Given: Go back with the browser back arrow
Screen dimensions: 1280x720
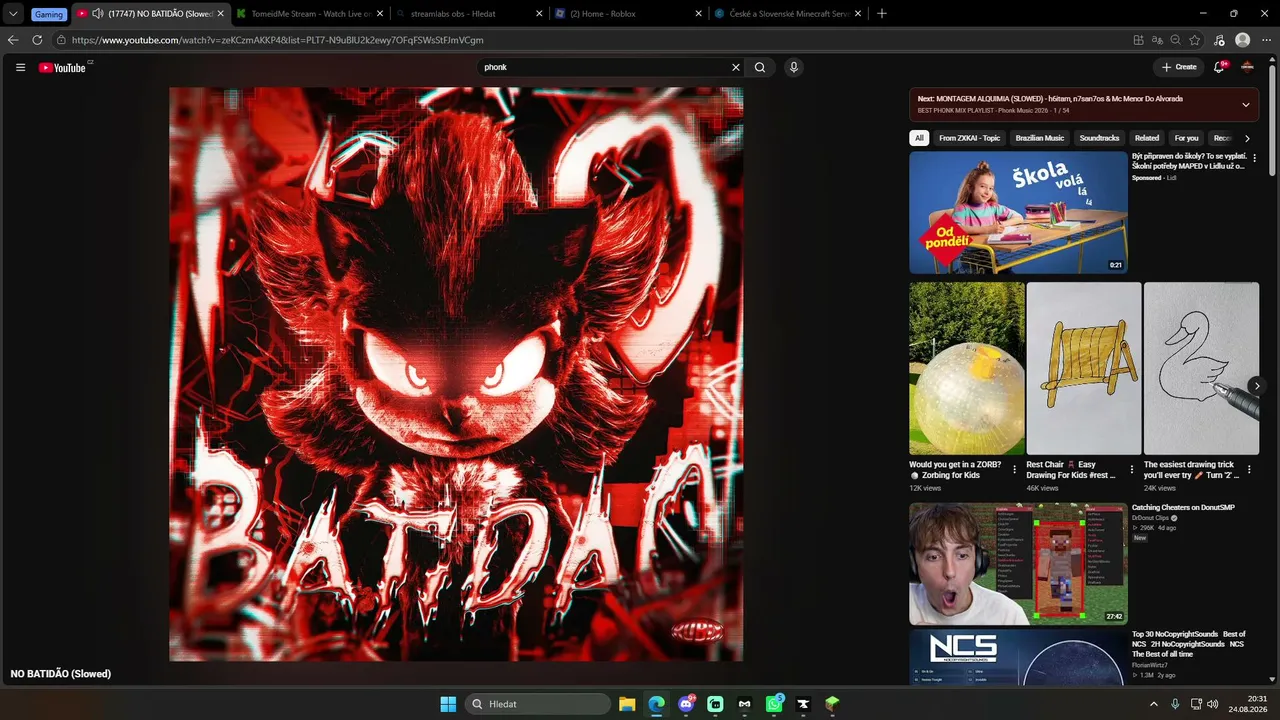Looking at the screenshot, I should 13,40.
